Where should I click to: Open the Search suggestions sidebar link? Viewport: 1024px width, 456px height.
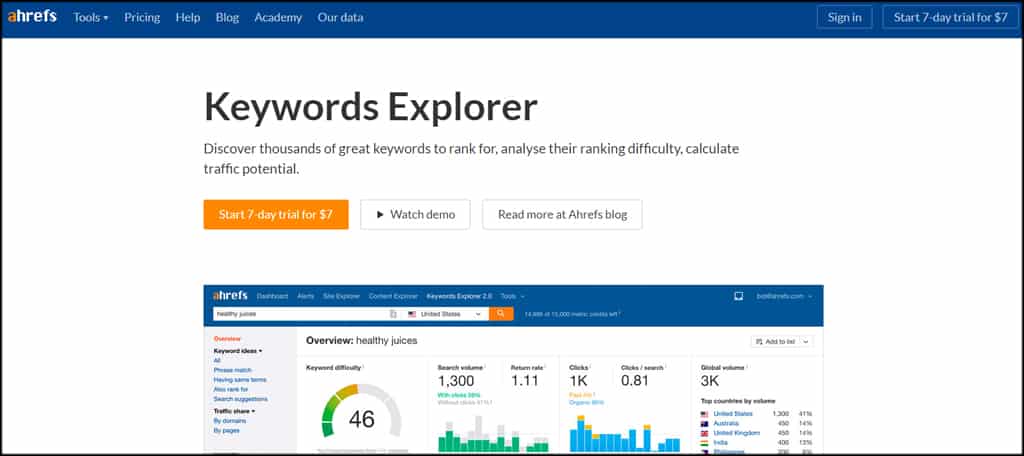tap(240, 399)
